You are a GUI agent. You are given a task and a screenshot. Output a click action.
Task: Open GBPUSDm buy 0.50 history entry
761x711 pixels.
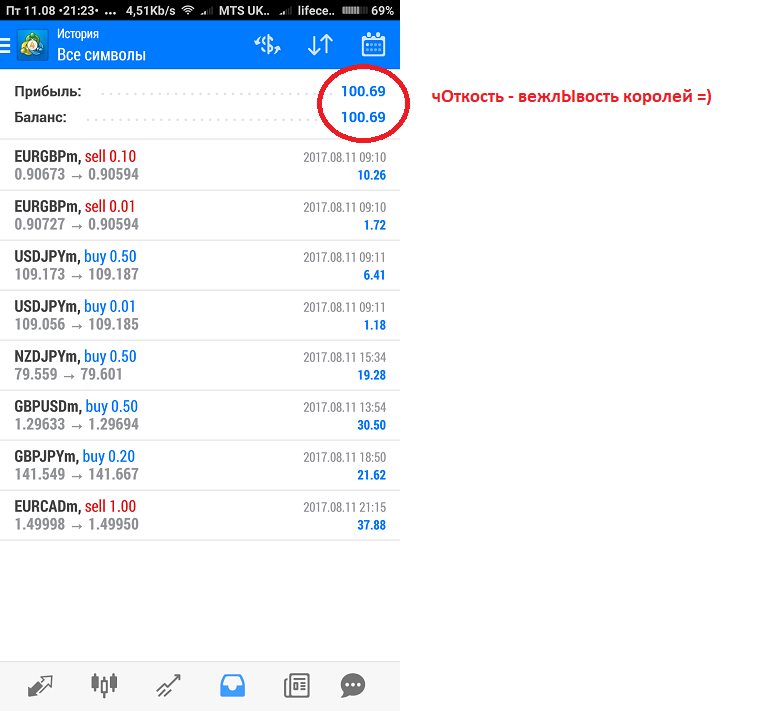(200, 415)
